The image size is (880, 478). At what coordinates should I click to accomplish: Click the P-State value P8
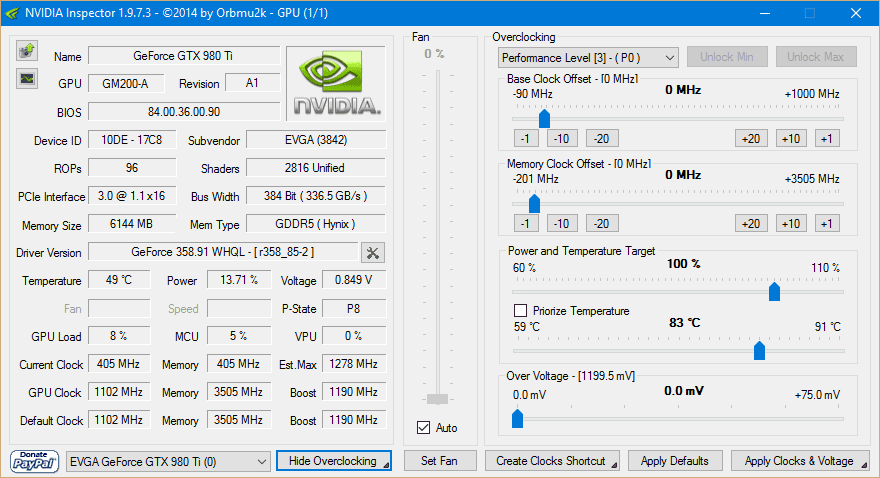point(354,308)
